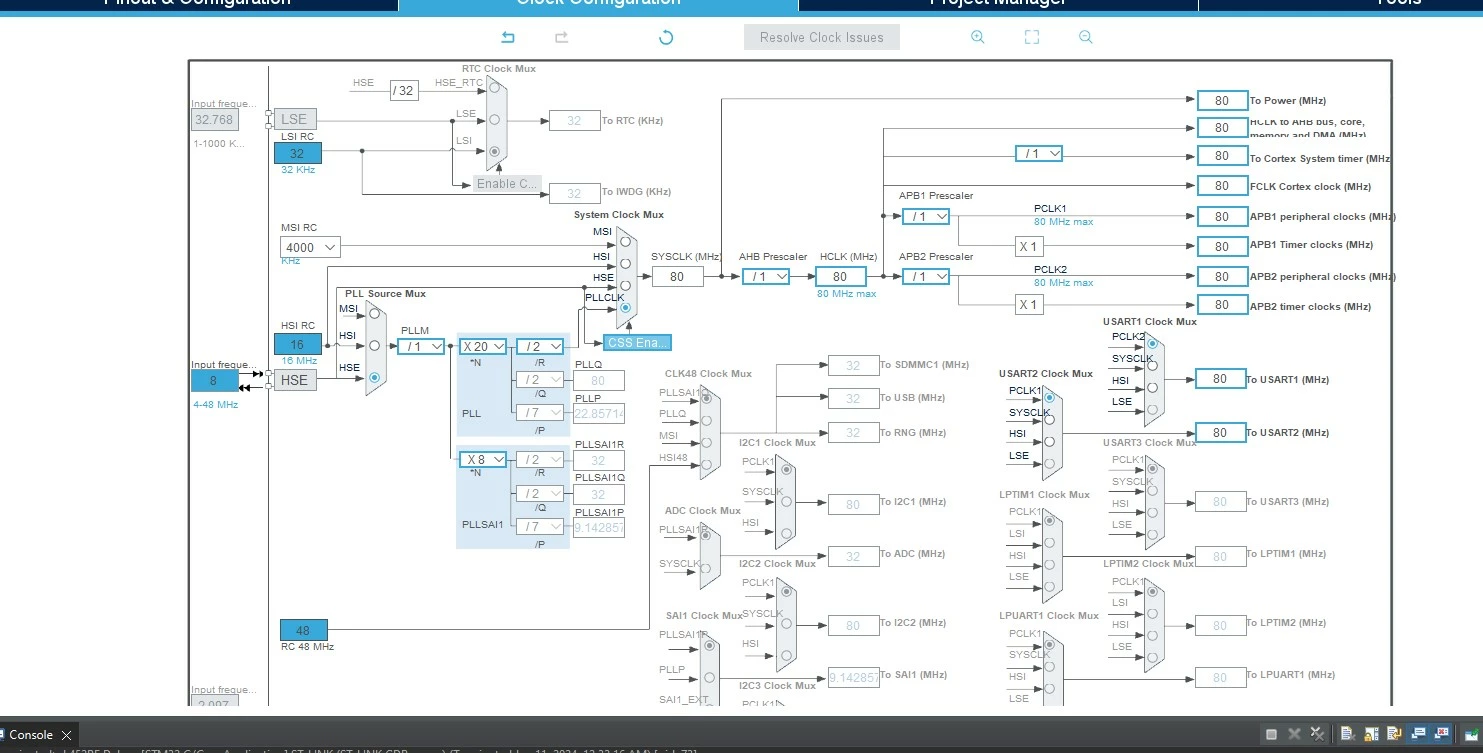Image resolution: width=1483 pixels, height=753 pixels.
Task: Click the undo arrow icon
Action: [x=508, y=37]
